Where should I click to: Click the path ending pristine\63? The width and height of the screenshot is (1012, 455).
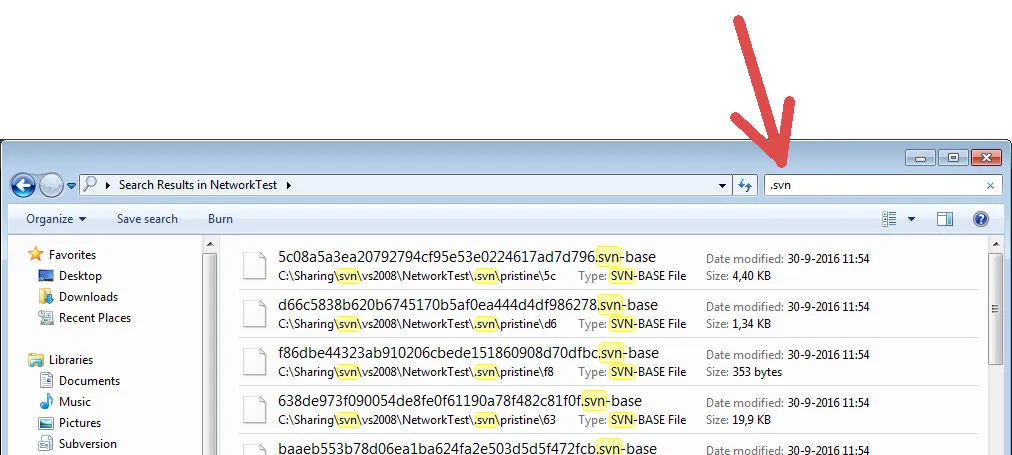click(417, 420)
